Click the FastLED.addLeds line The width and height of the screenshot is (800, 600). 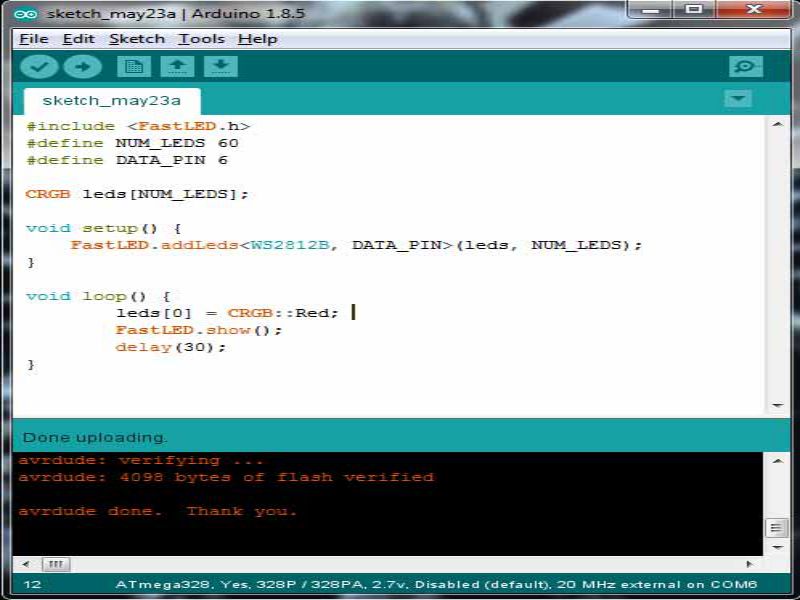(x=356, y=245)
